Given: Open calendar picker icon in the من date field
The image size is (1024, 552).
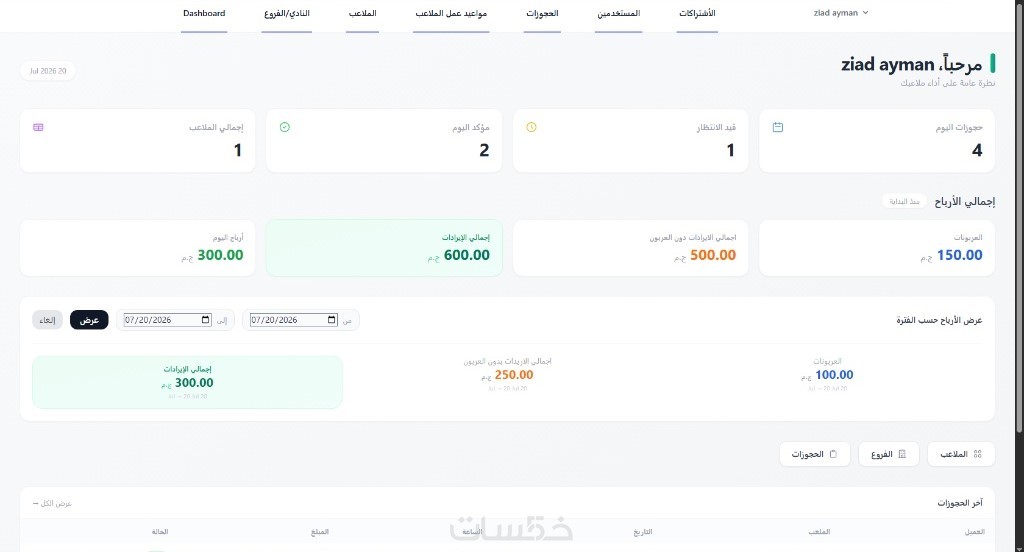Looking at the screenshot, I should pos(332,319).
